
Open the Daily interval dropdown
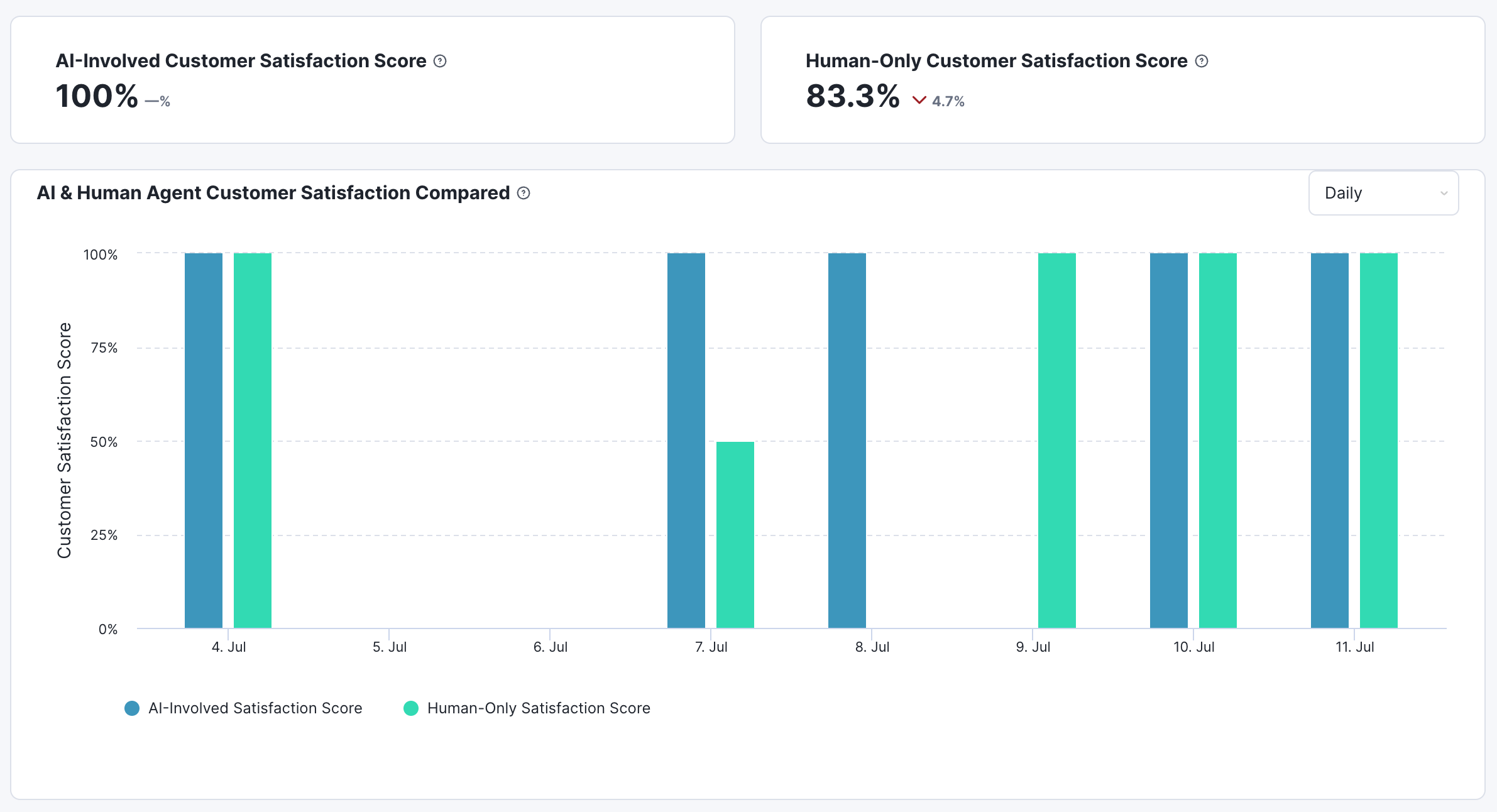(x=1383, y=193)
